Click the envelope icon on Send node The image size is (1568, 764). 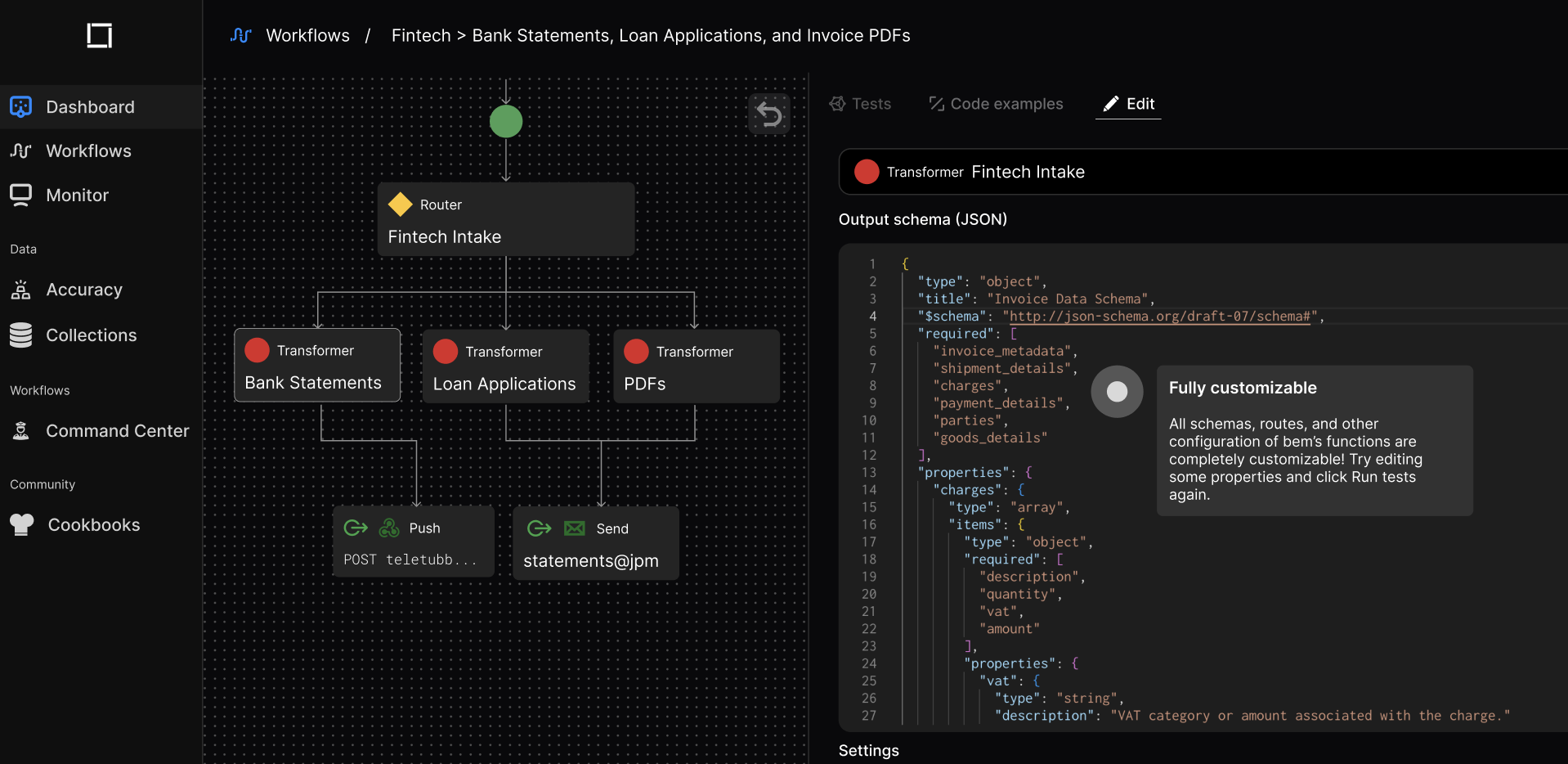click(x=575, y=528)
